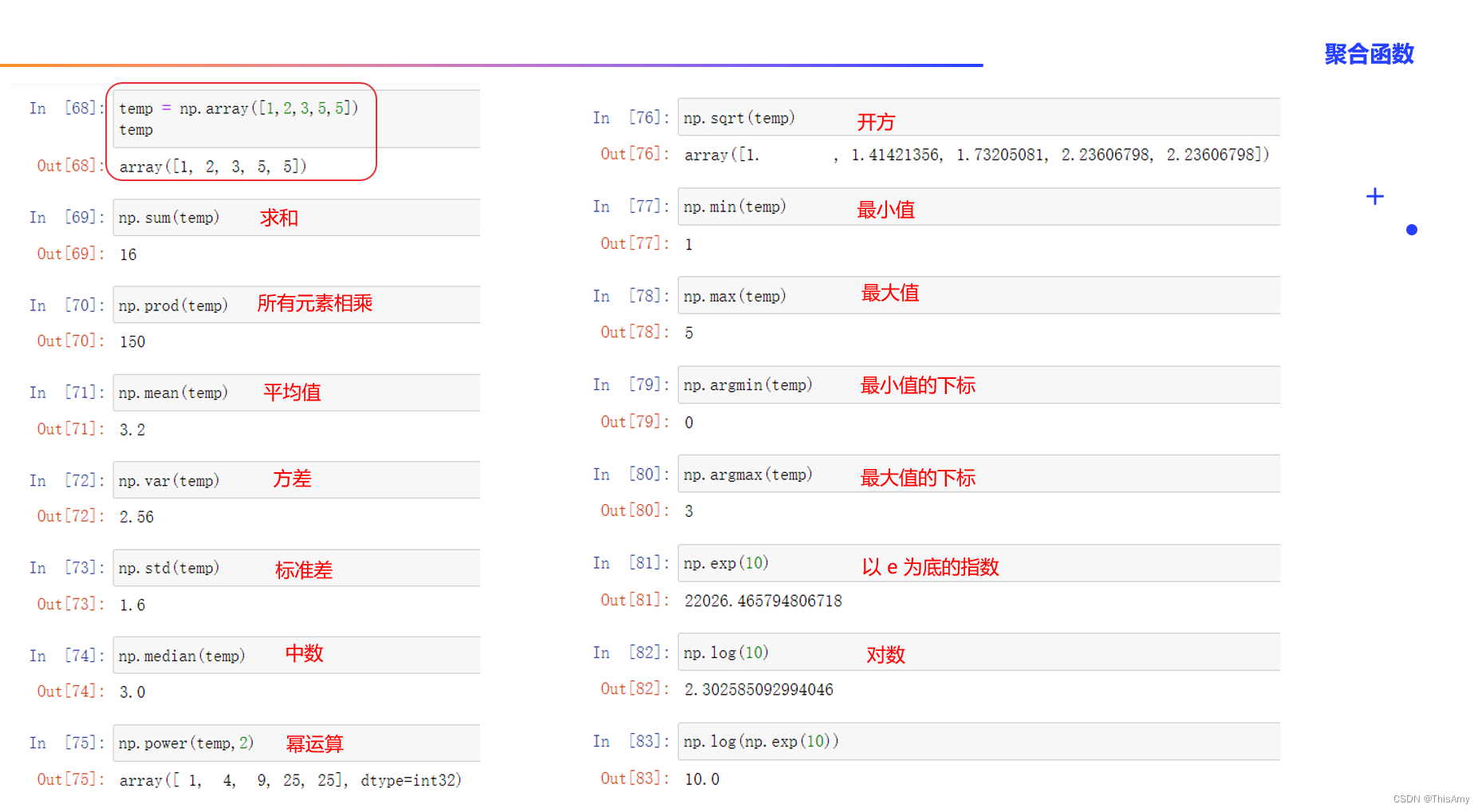This screenshot has height=812, width=1482.
Task: Click the np.var(temp) input cell
Action: click(297, 480)
